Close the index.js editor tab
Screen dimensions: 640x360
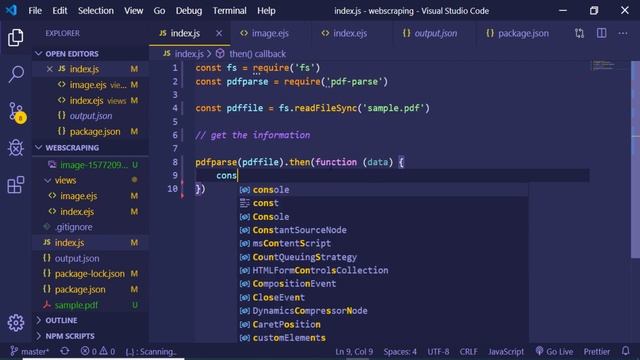click(219, 33)
